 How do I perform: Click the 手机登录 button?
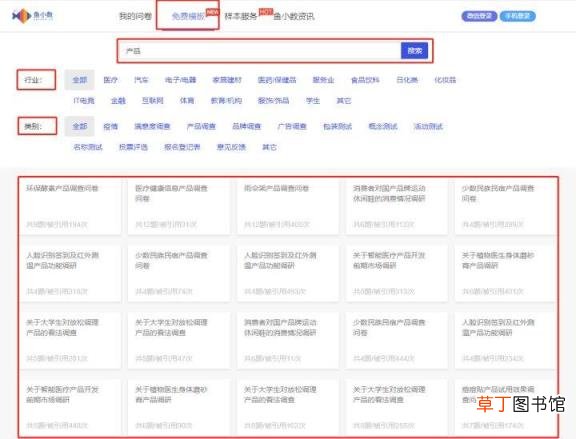point(518,16)
